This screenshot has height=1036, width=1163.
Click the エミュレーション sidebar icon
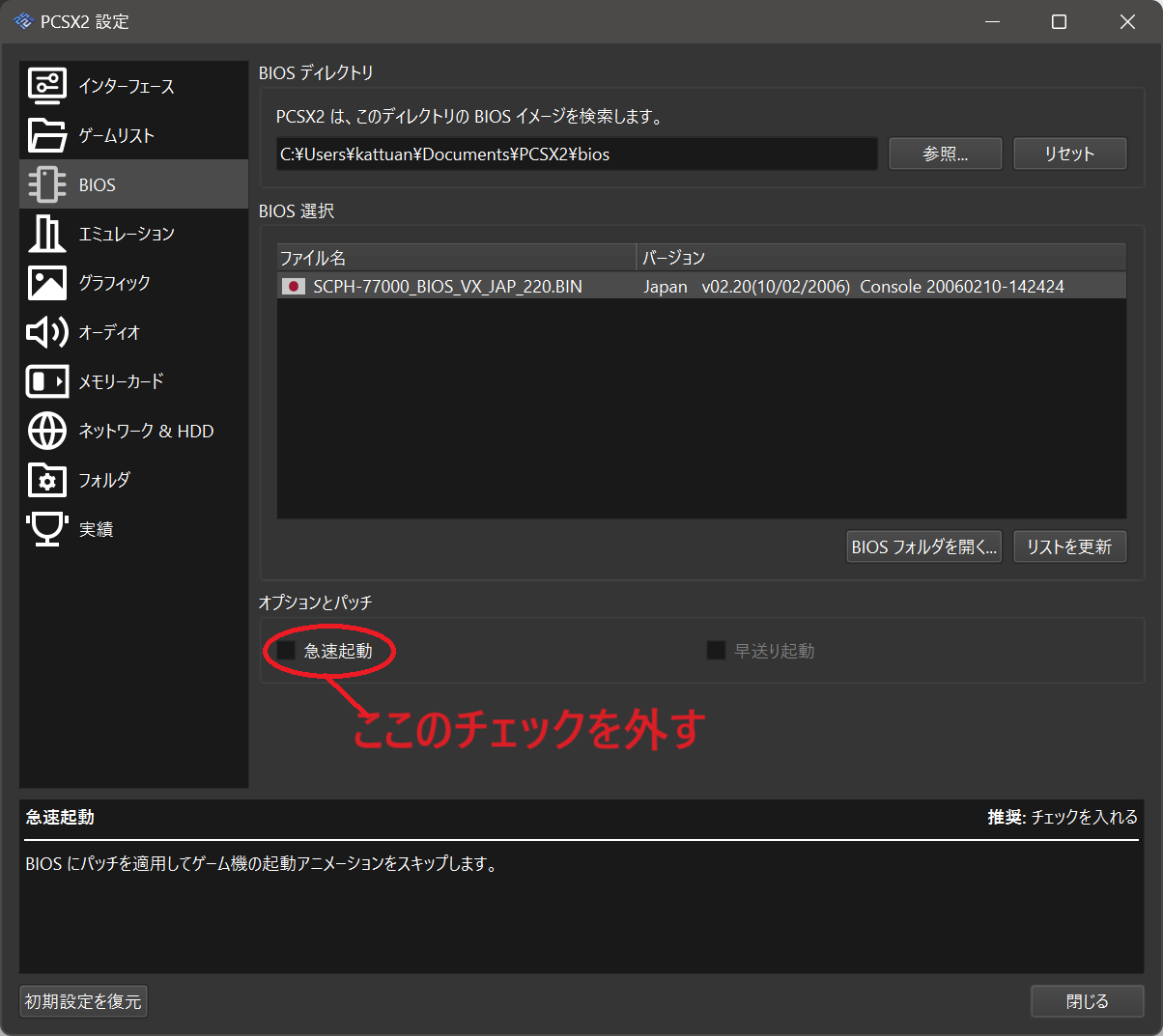pyautogui.click(x=47, y=234)
